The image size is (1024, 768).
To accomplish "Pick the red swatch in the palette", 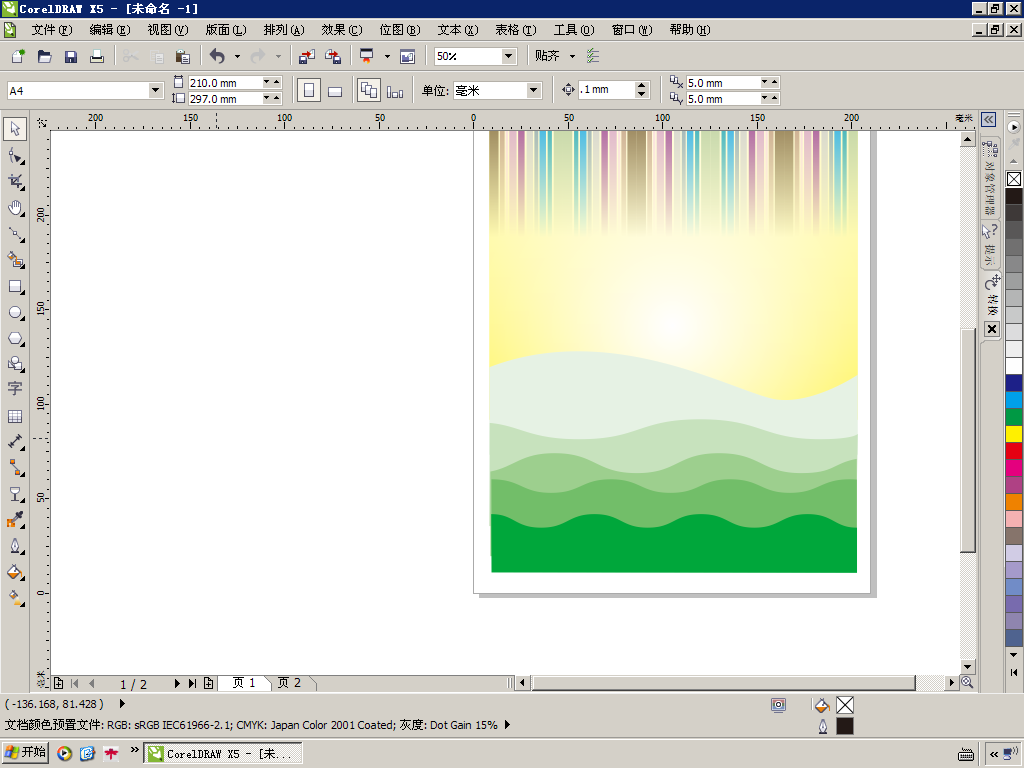I will (1014, 451).
